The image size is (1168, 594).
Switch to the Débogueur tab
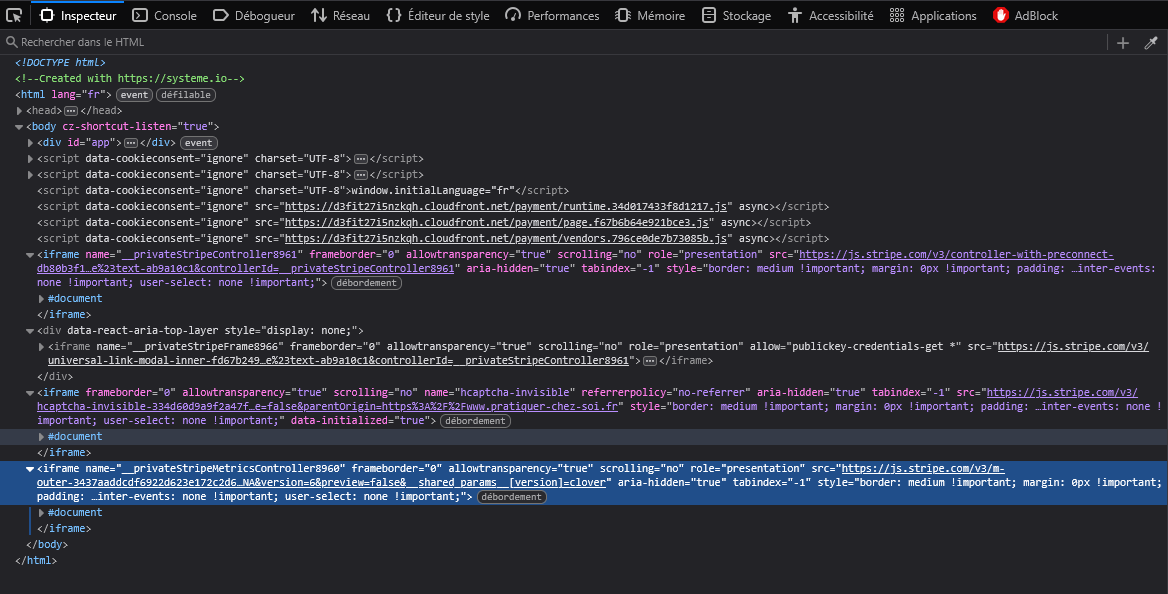click(x=254, y=15)
